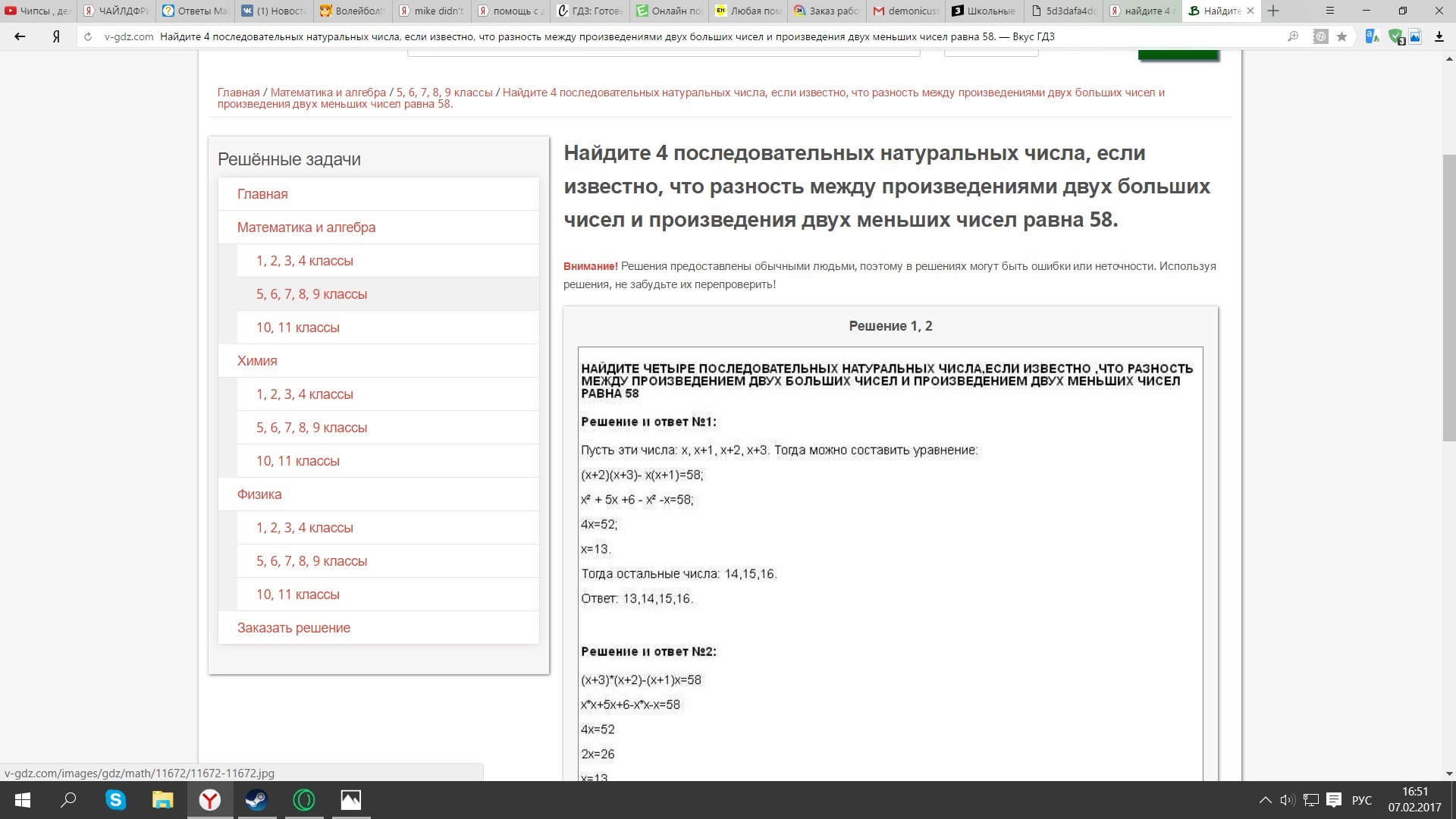This screenshot has height=819, width=1456.
Task: Go back with the left arrow
Action: (x=20, y=36)
